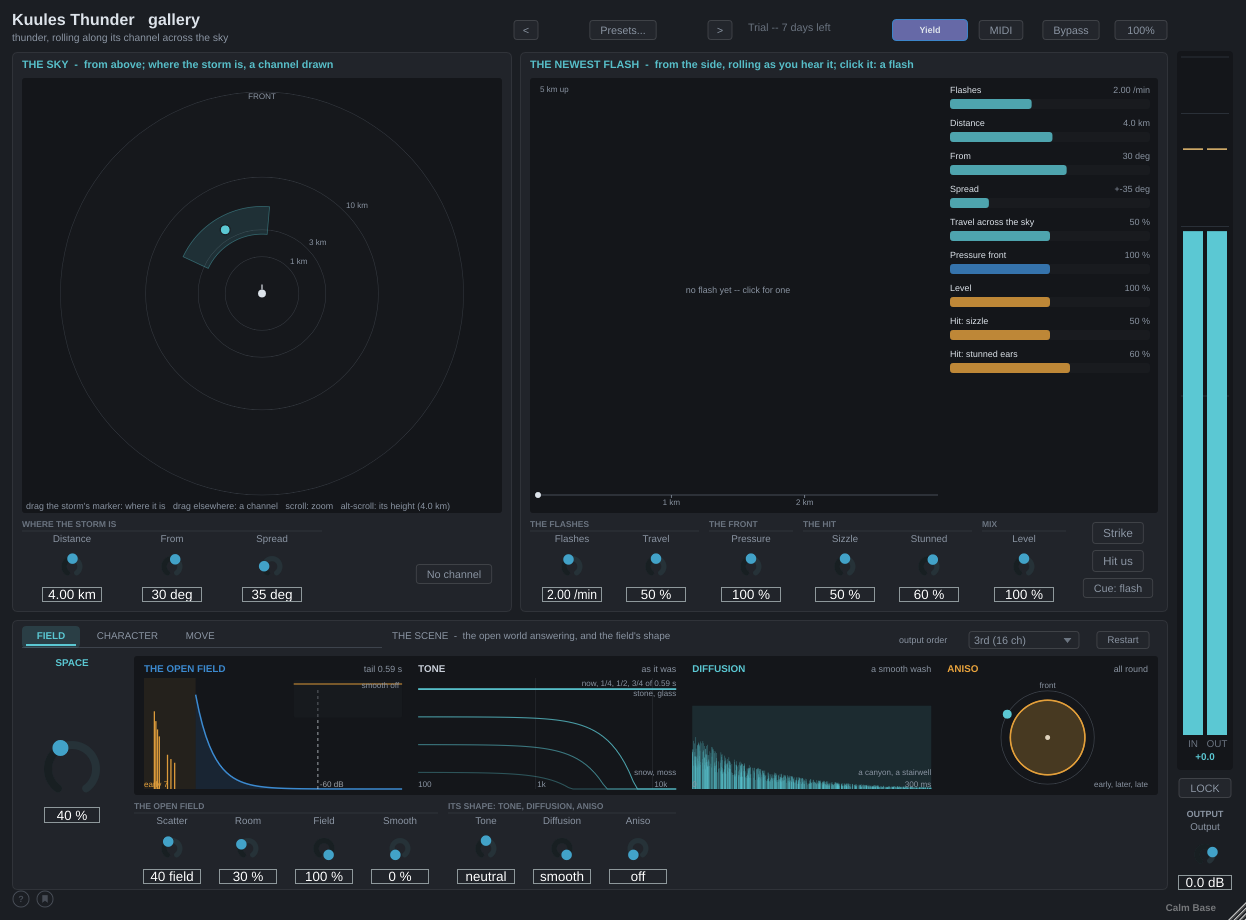Viewport: 1246px width, 920px height.
Task: Enable the MIDI button
Action: click(1001, 30)
